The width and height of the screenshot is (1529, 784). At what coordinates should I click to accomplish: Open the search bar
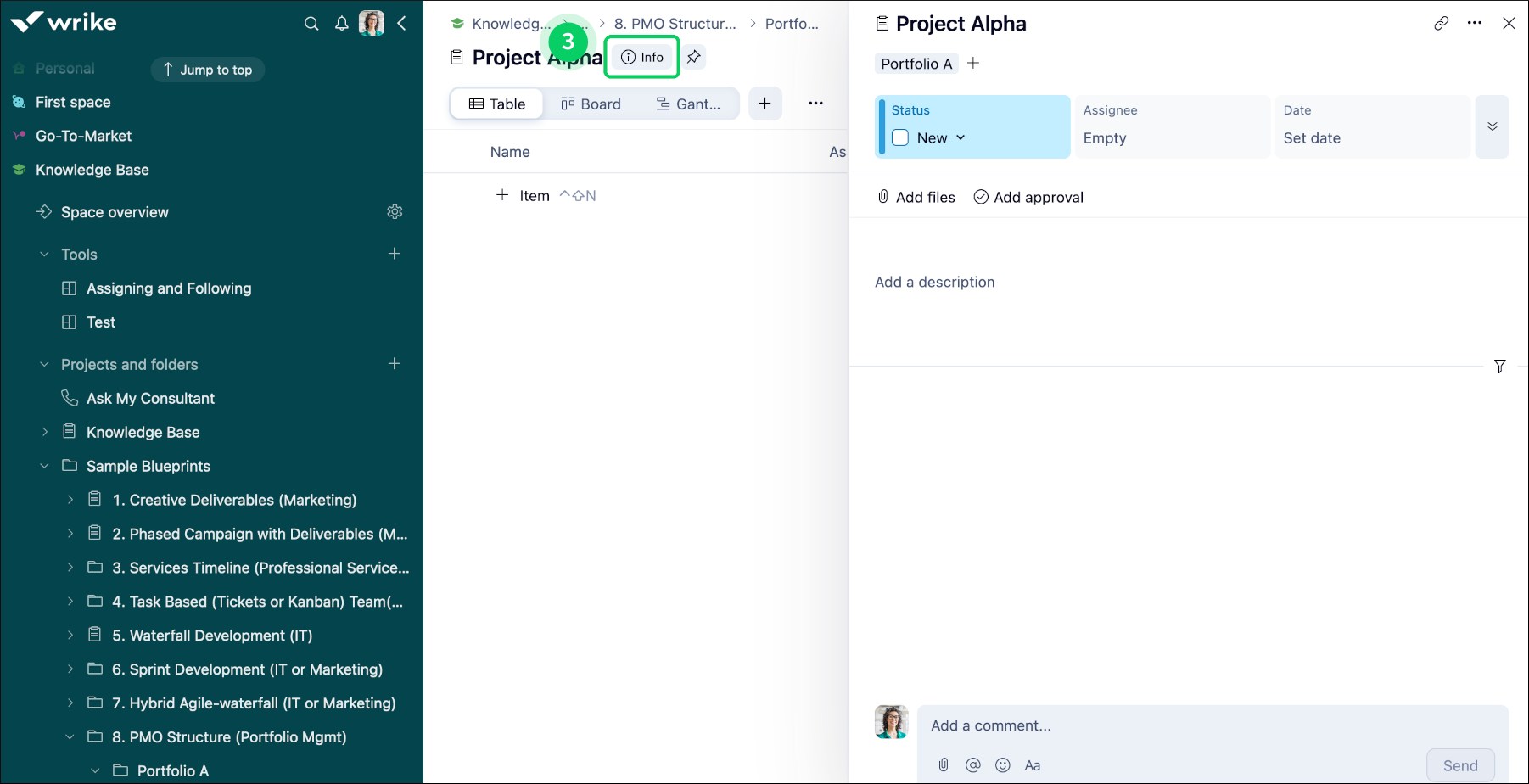pos(311,23)
